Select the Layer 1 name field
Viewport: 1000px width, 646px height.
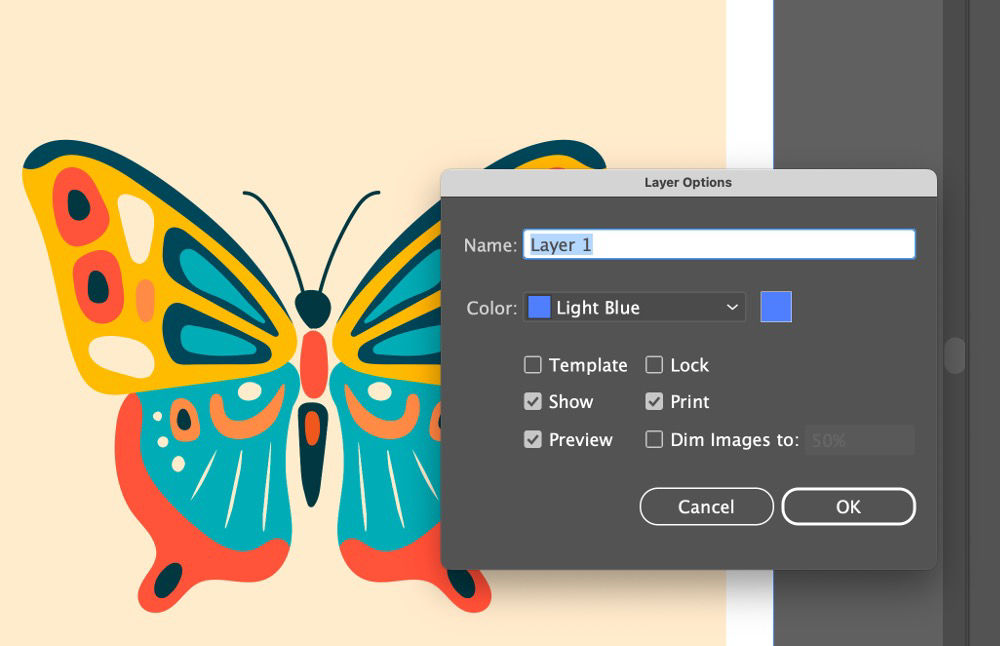pos(718,244)
